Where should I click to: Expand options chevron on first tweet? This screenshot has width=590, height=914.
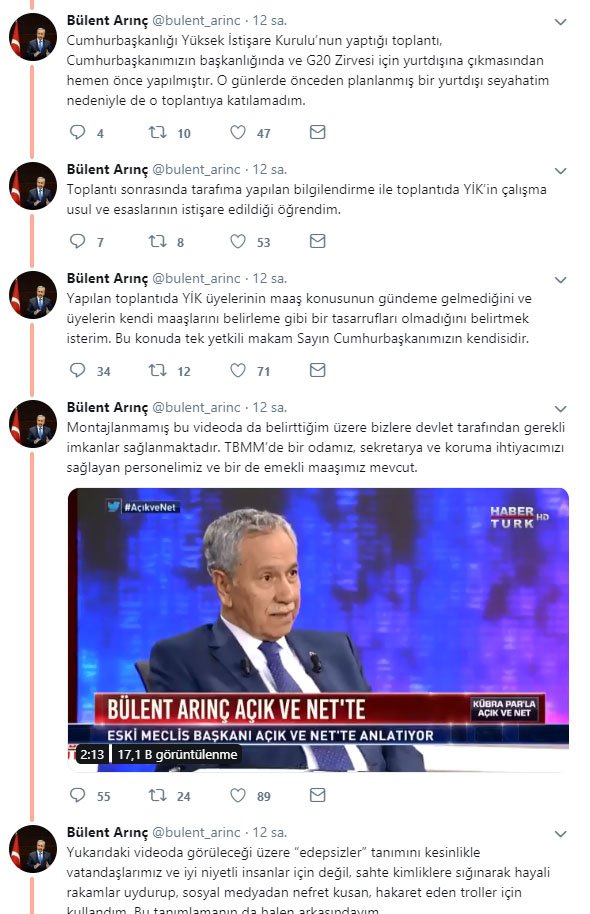[x=560, y=22]
